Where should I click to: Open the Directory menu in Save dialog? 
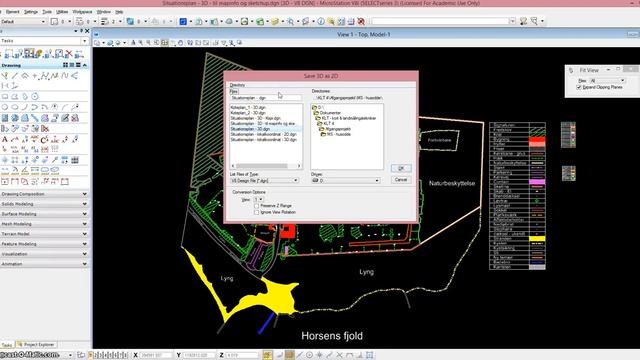point(237,85)
